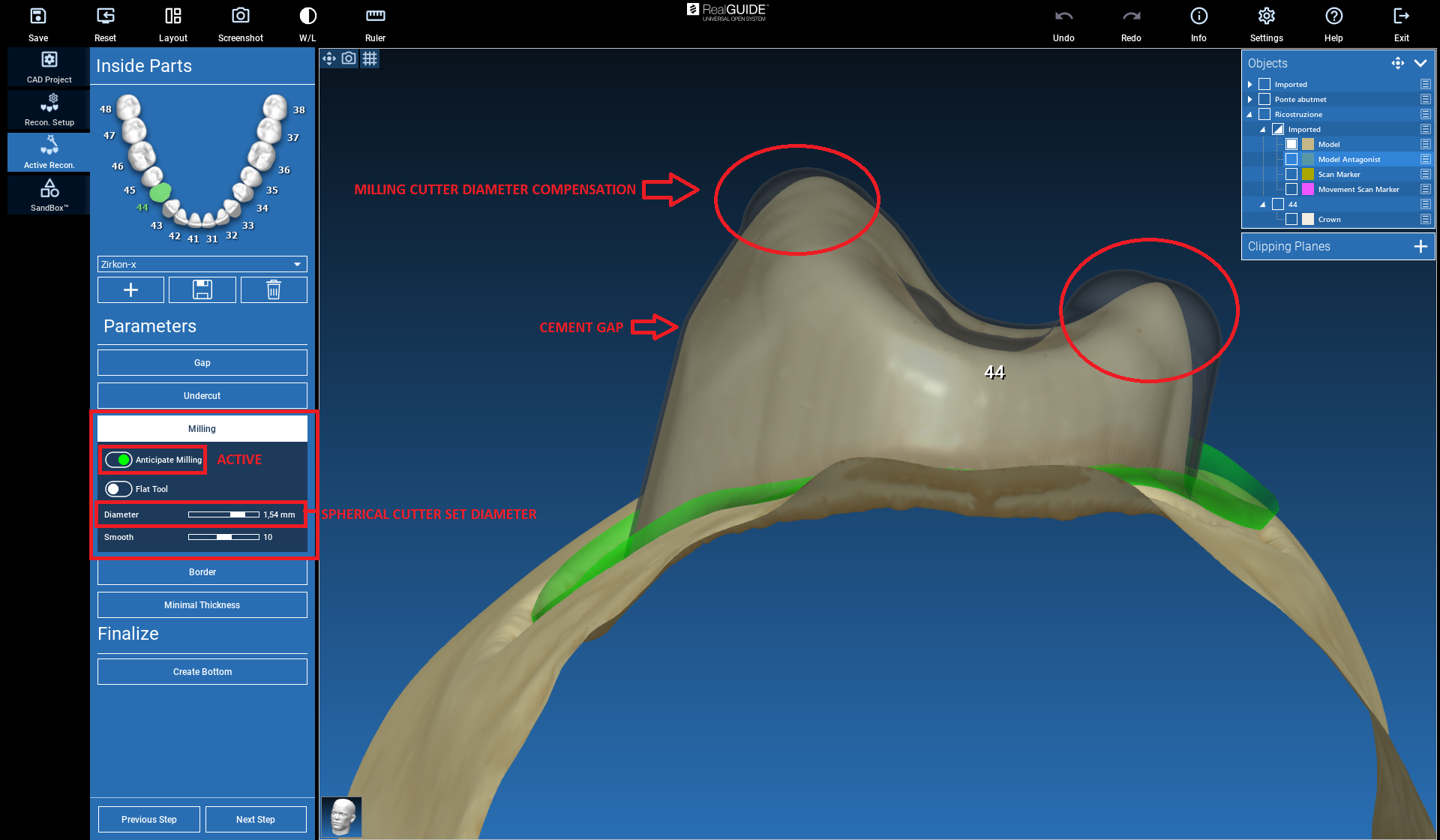
Task: Check the Model Antagonist visibility checkbox
Action: click(x=1291, y=159)
